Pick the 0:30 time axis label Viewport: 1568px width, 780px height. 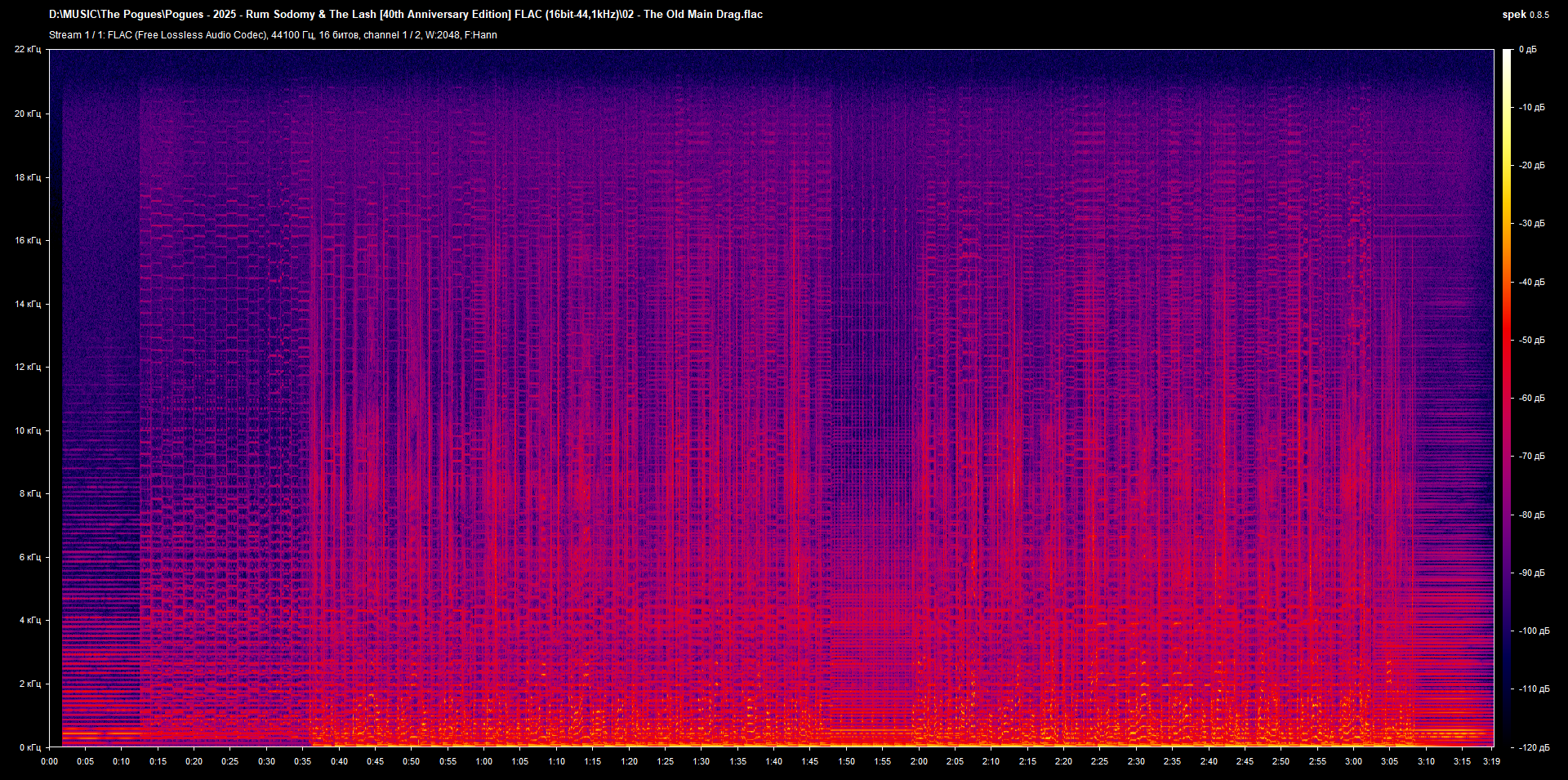pos(266,761)
